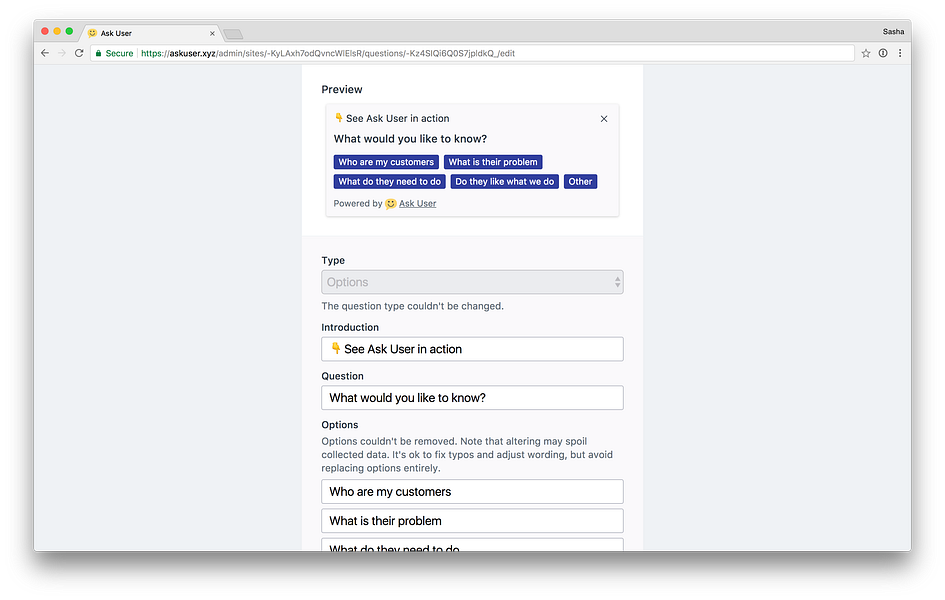Bookmark this page with star icon
This screenshot has height=600, width=945.
click(x=866, y=53)
